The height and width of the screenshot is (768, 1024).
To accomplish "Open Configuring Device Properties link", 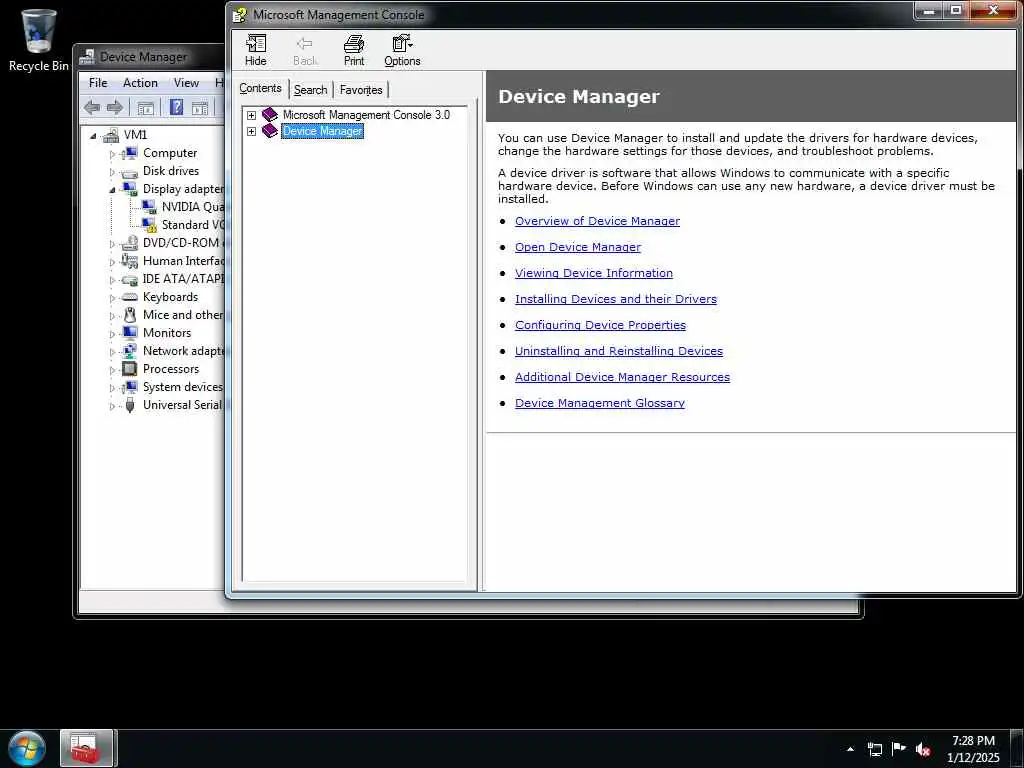I will click(600, 325).
